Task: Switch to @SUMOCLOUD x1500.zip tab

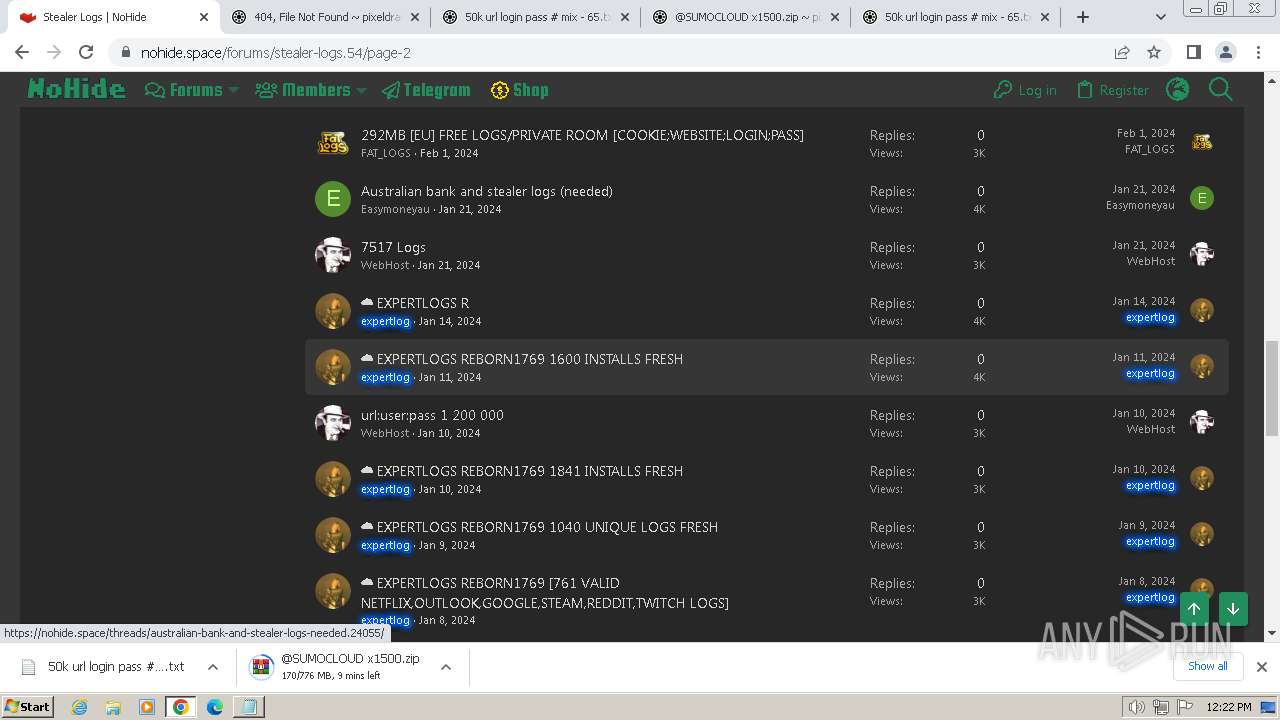Action: pos(745,17)
